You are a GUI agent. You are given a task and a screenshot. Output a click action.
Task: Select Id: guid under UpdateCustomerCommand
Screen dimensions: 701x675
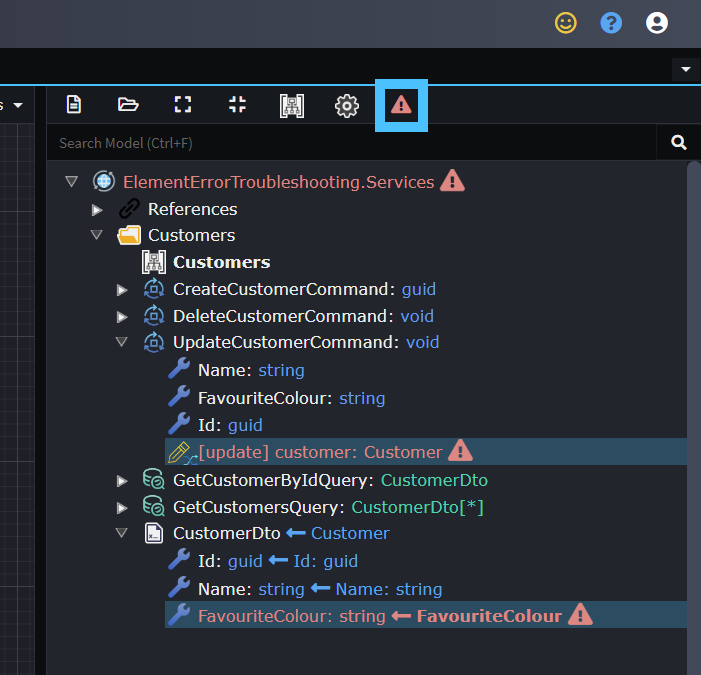click(230, 425)
